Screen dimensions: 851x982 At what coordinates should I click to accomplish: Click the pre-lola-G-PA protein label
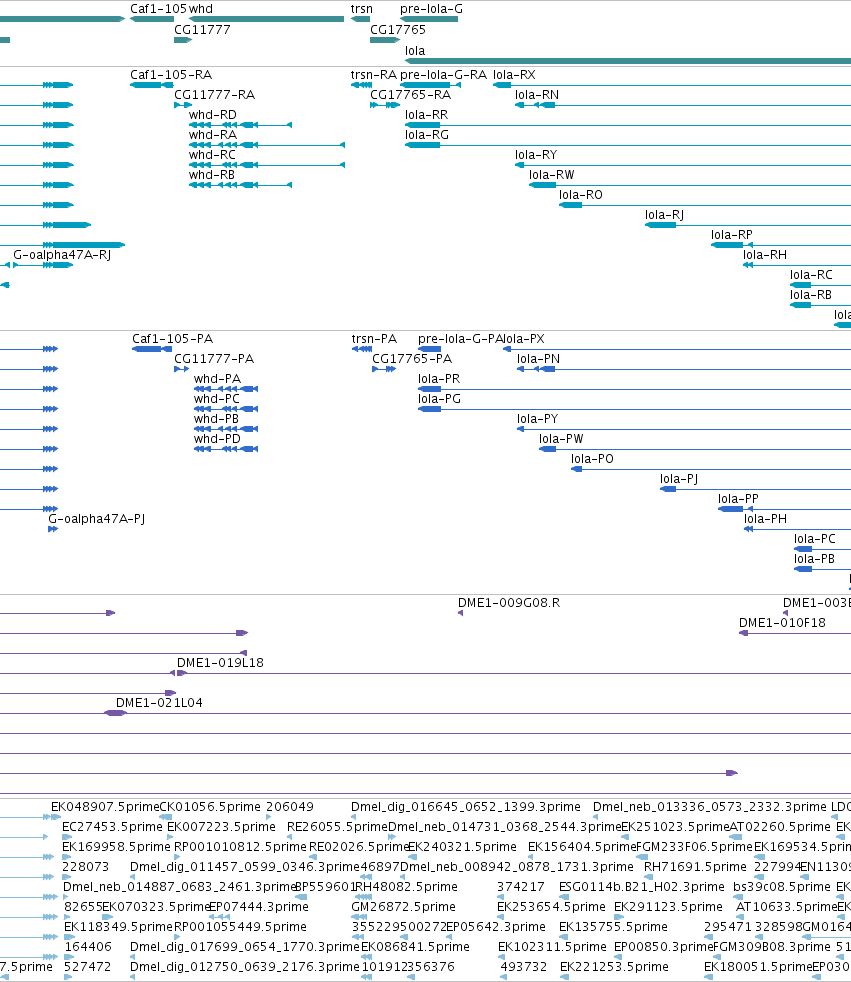[x=460, y=339]
